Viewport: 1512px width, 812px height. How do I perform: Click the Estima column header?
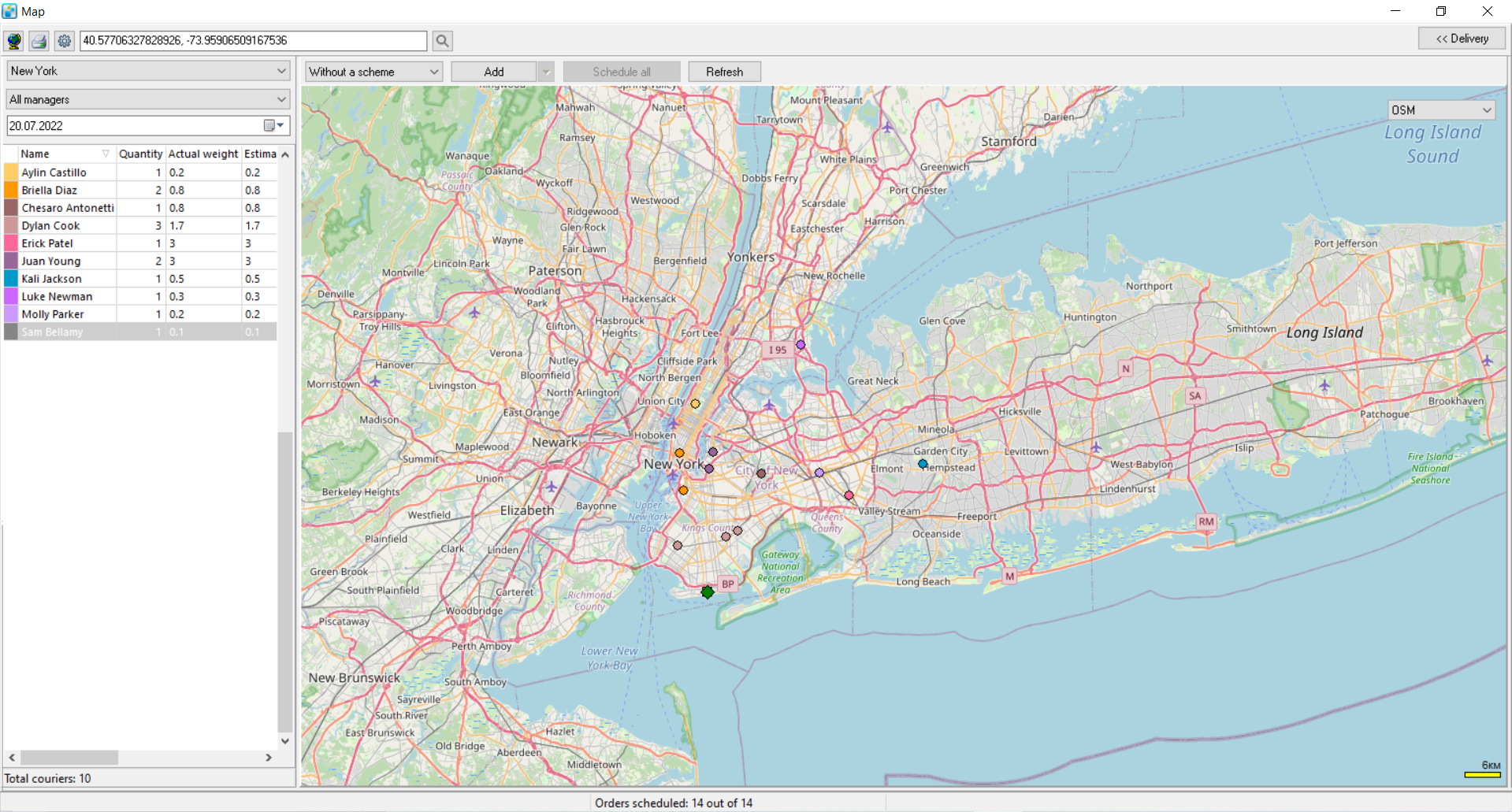(260, 154)
